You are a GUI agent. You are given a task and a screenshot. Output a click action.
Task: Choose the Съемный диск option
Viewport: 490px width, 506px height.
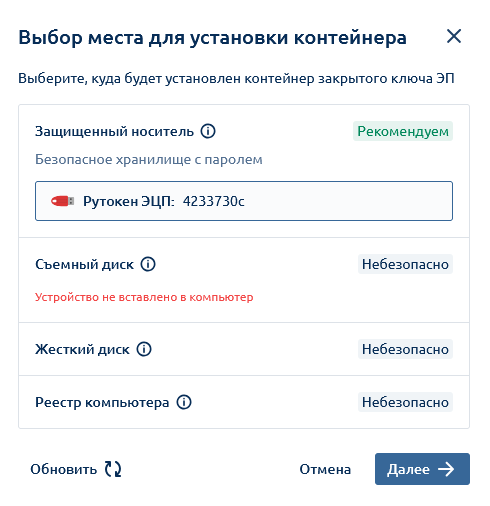244,280
